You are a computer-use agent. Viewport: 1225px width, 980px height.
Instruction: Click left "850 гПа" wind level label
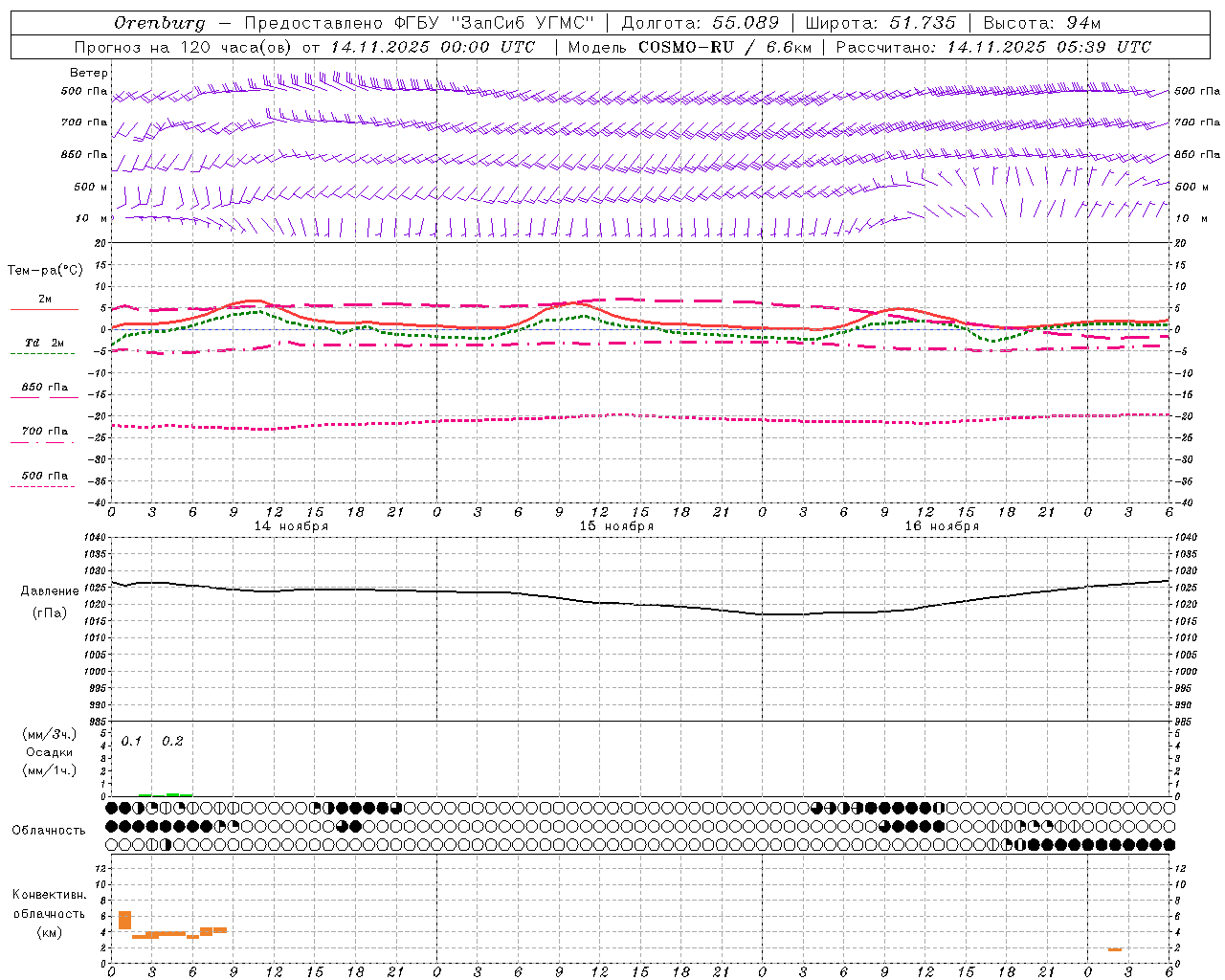pyautogui.click(x=84, y=154)
